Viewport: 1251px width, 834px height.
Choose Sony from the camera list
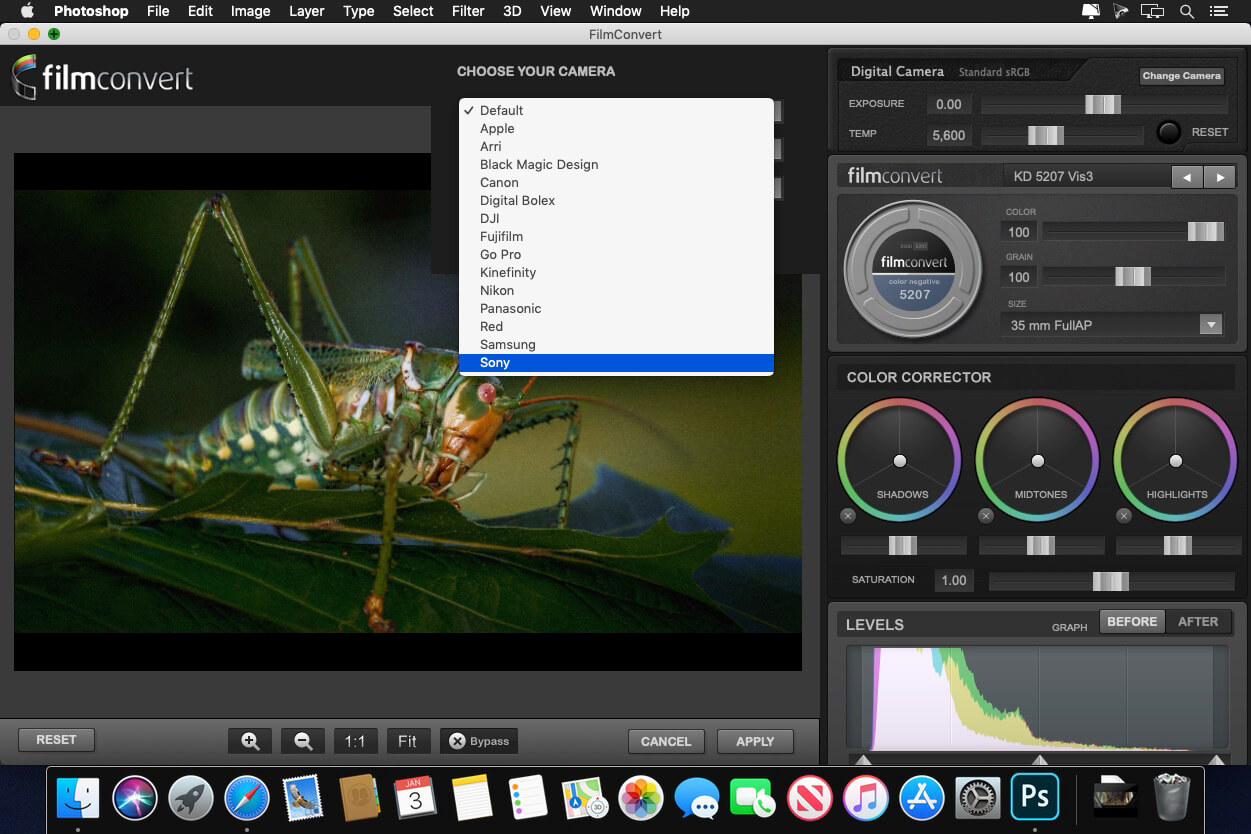tap(616, 362)
